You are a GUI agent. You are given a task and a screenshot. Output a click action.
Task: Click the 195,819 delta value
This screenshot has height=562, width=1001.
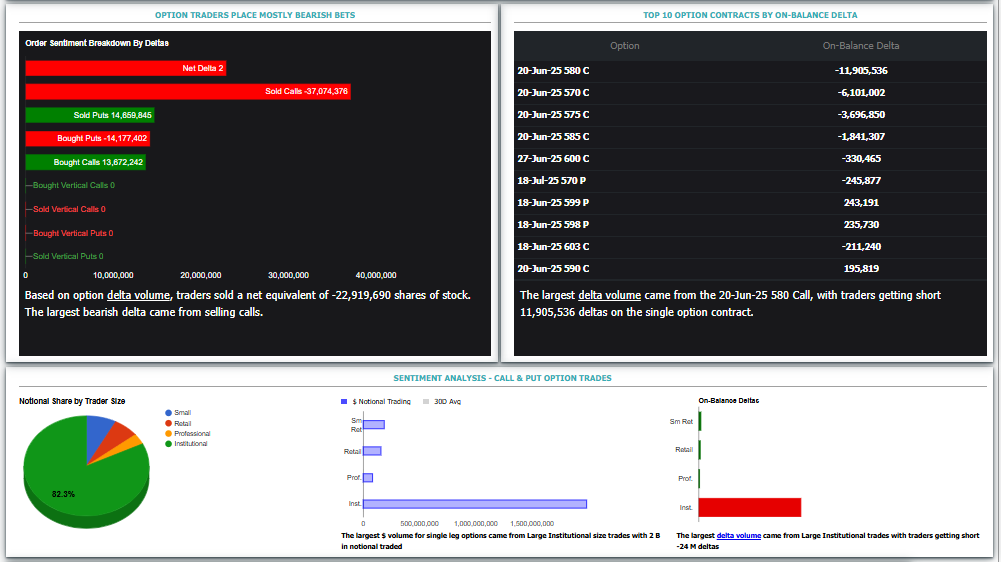coord(861,269)
